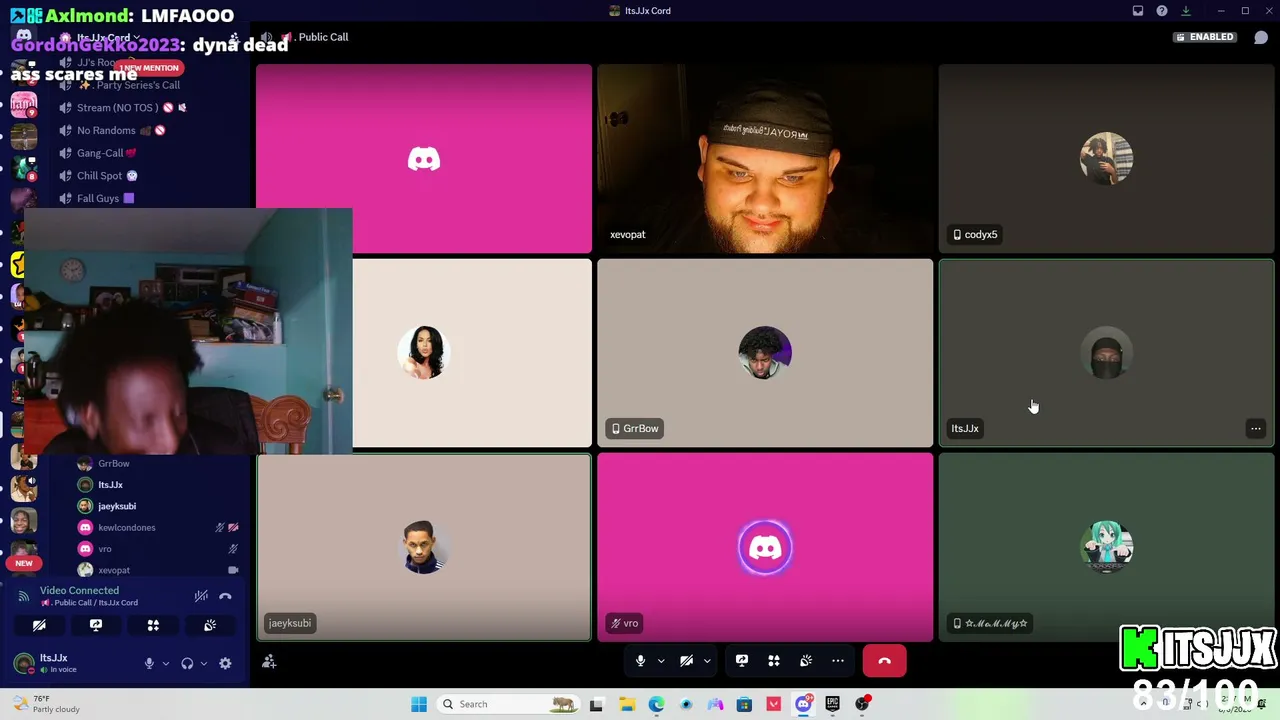This screenshot has width=1280, height=720.
Task: Open more options in call control bar
Action: point(838,661)
